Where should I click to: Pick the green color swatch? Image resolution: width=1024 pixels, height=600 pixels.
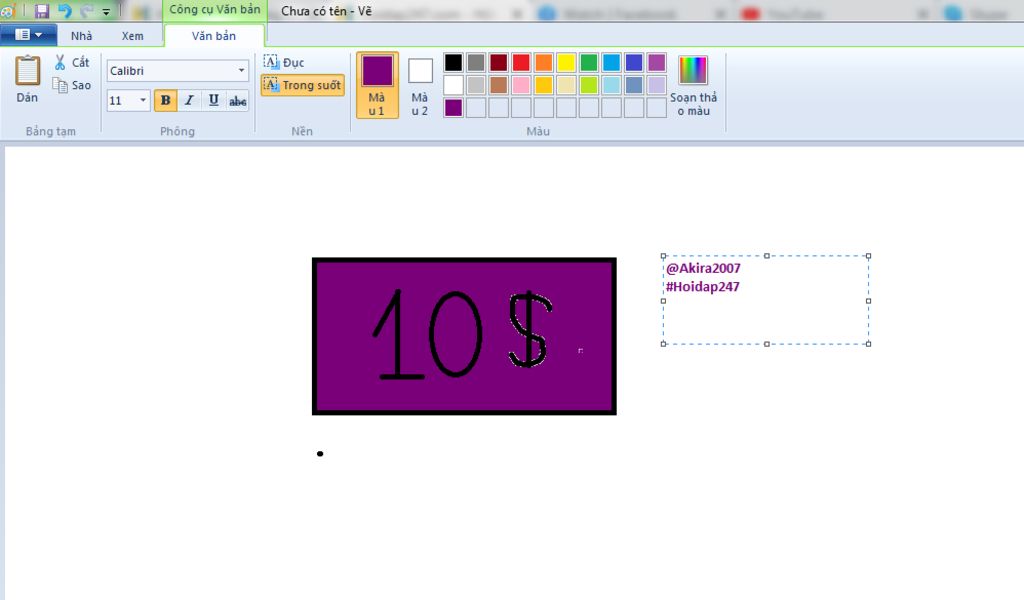(x=588, y=62)
